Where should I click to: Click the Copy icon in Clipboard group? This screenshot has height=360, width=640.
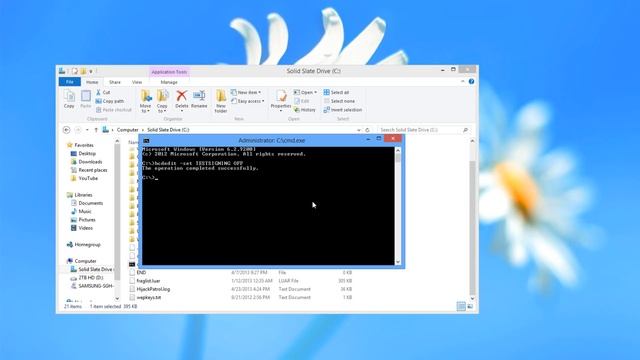[x=69, y=99]
